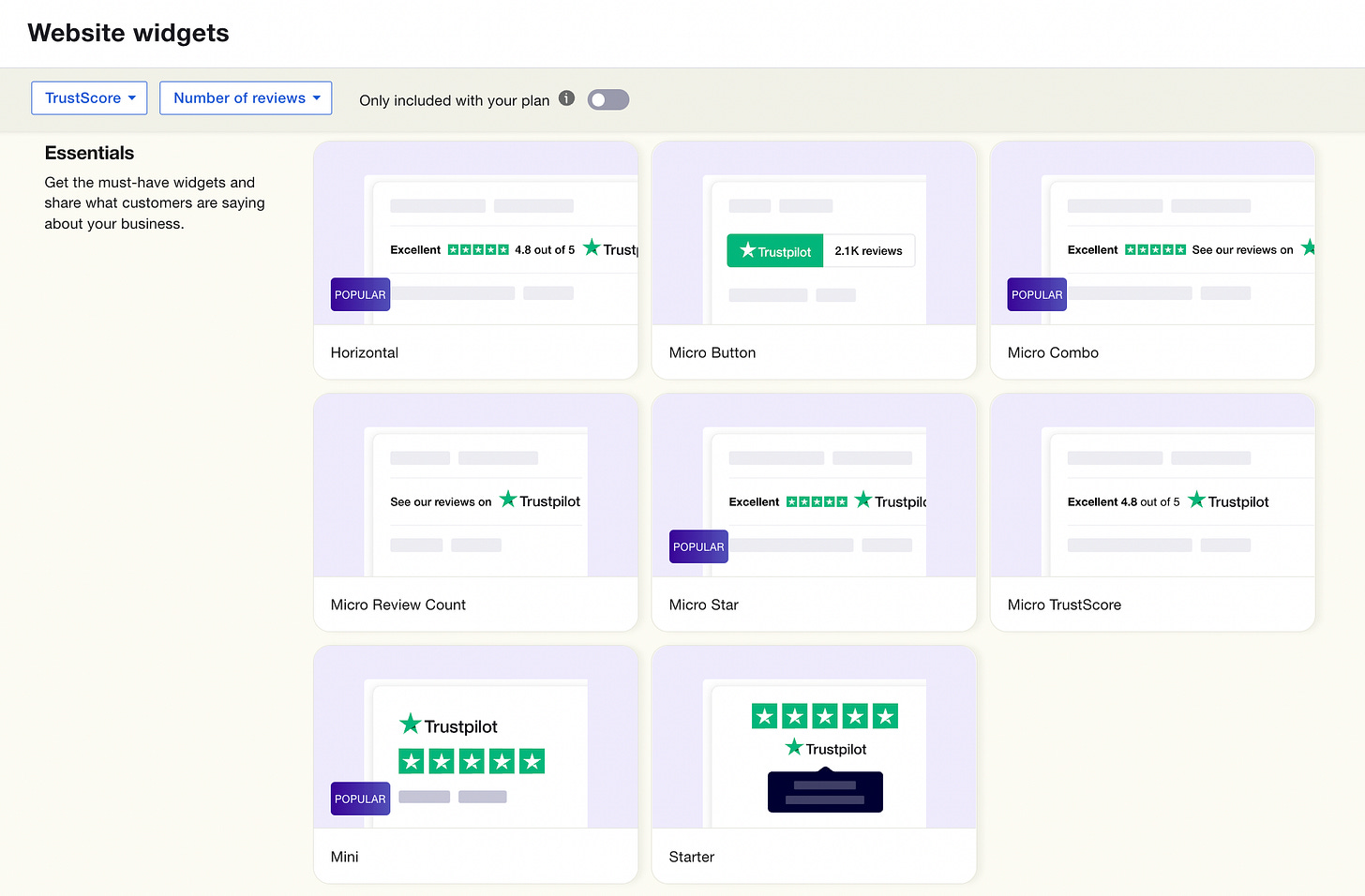
Task: Click the Micro Combo widget name
Action: (x=1053, y=352)
